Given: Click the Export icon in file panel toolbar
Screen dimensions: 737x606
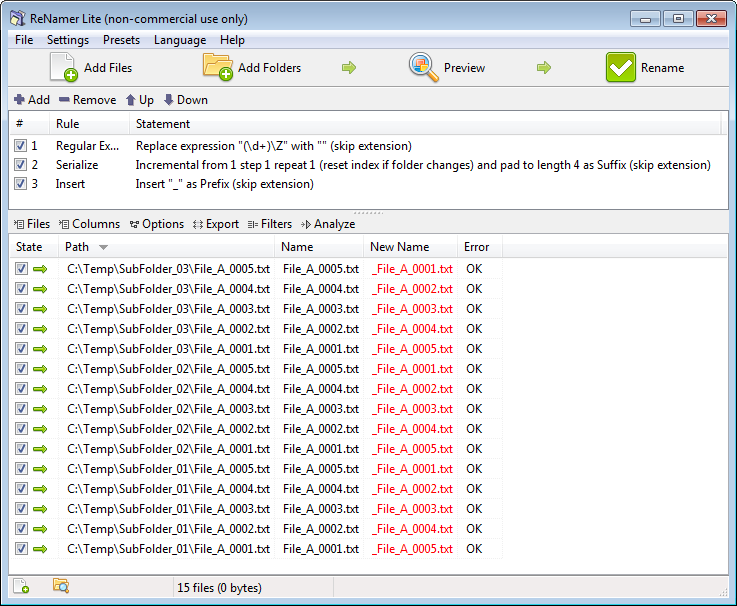Looking at the screenshot, I should 198,224.
